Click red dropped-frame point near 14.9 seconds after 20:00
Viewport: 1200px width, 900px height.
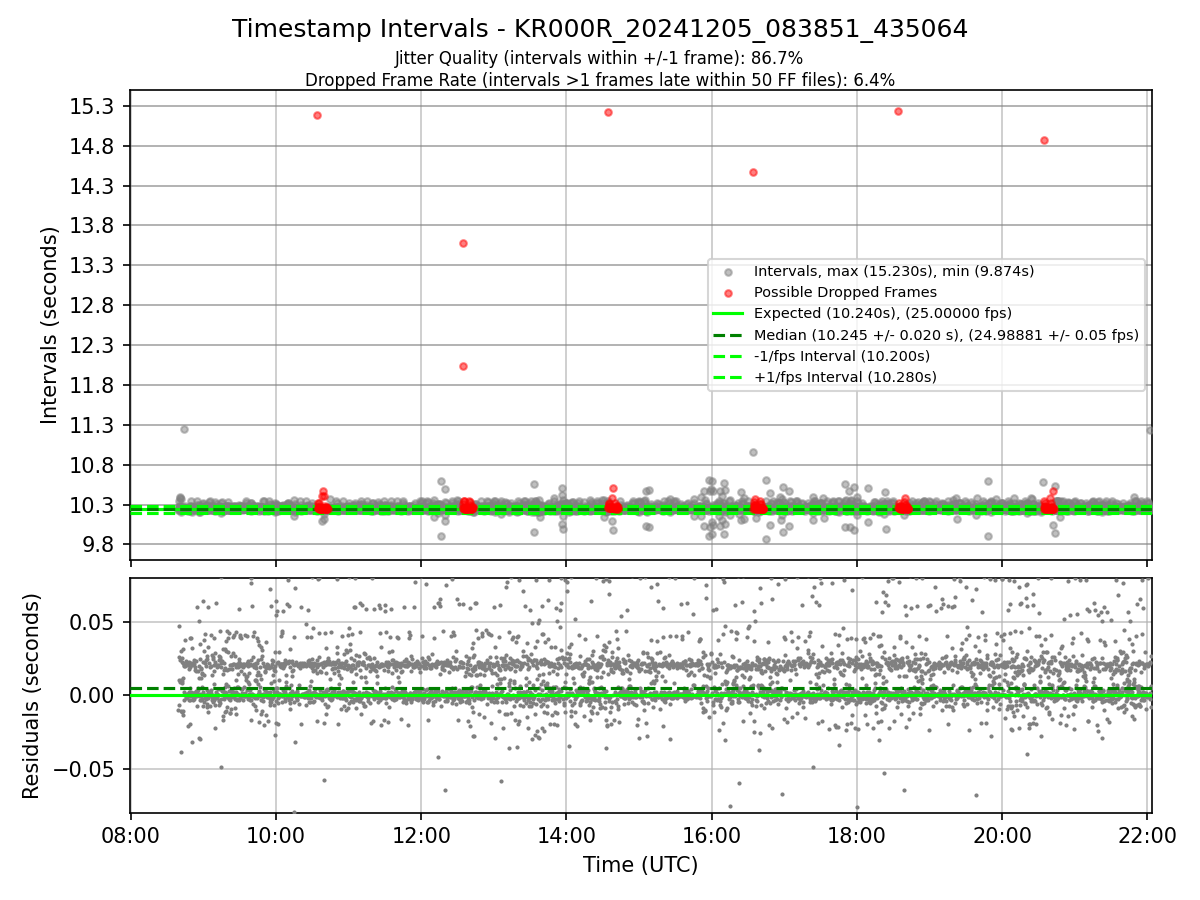click(x=1044, y=140)
